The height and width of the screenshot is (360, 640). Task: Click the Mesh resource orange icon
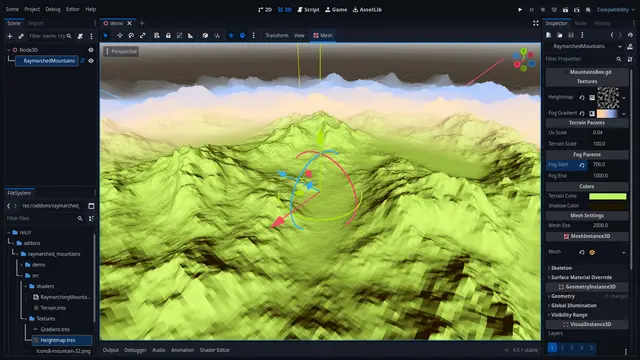592,253
